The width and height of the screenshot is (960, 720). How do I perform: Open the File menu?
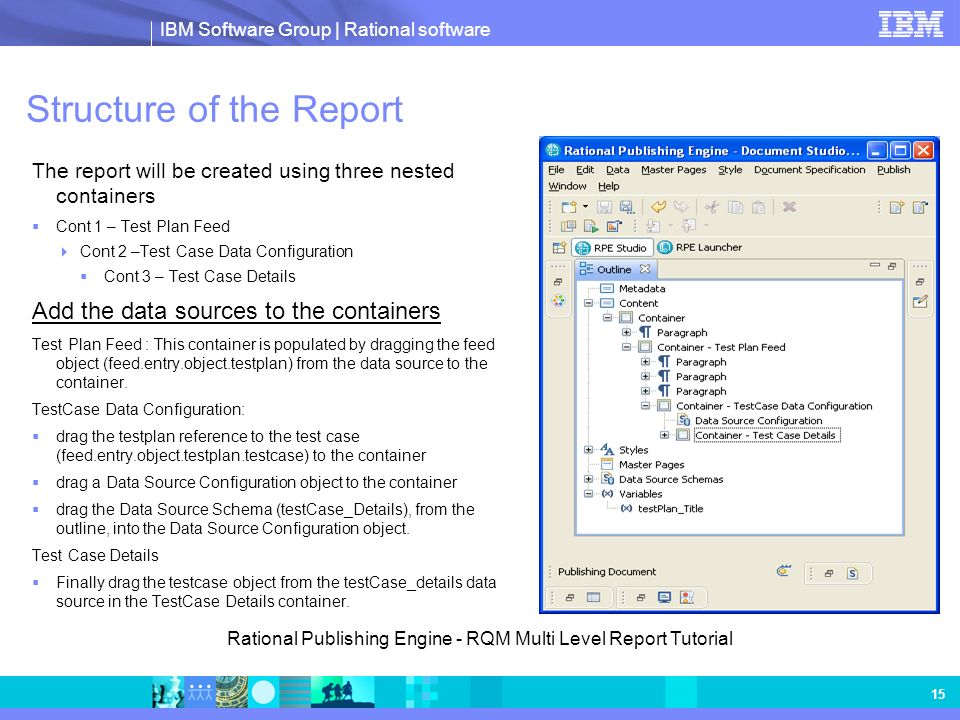pos(556,170)
